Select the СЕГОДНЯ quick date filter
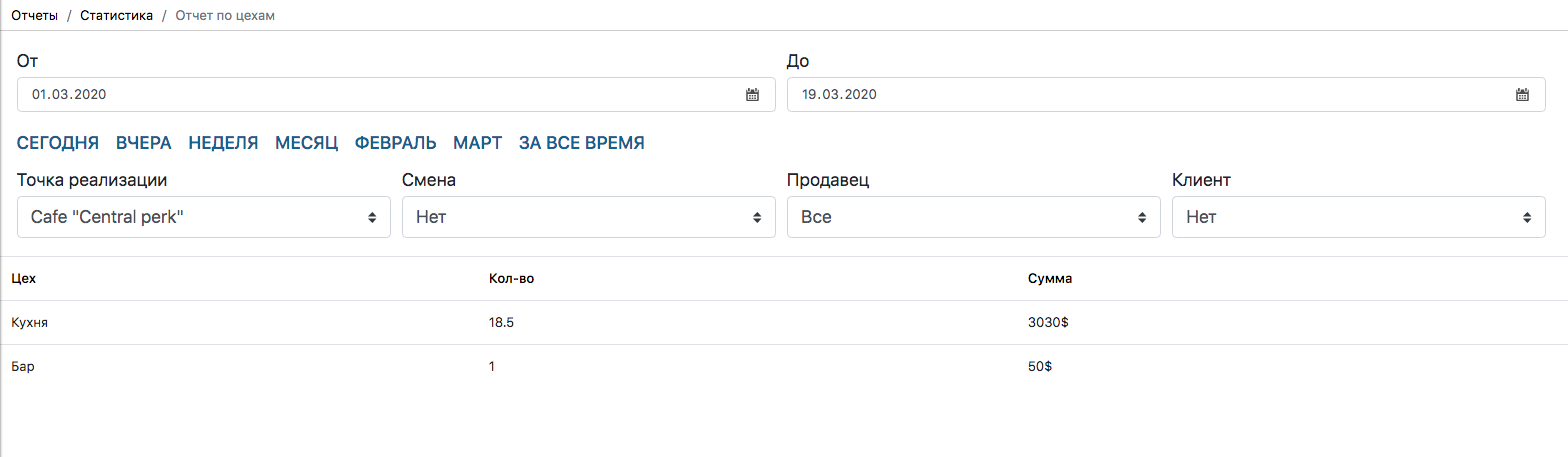The image size is (1568, 457). [x=58, y=143]
